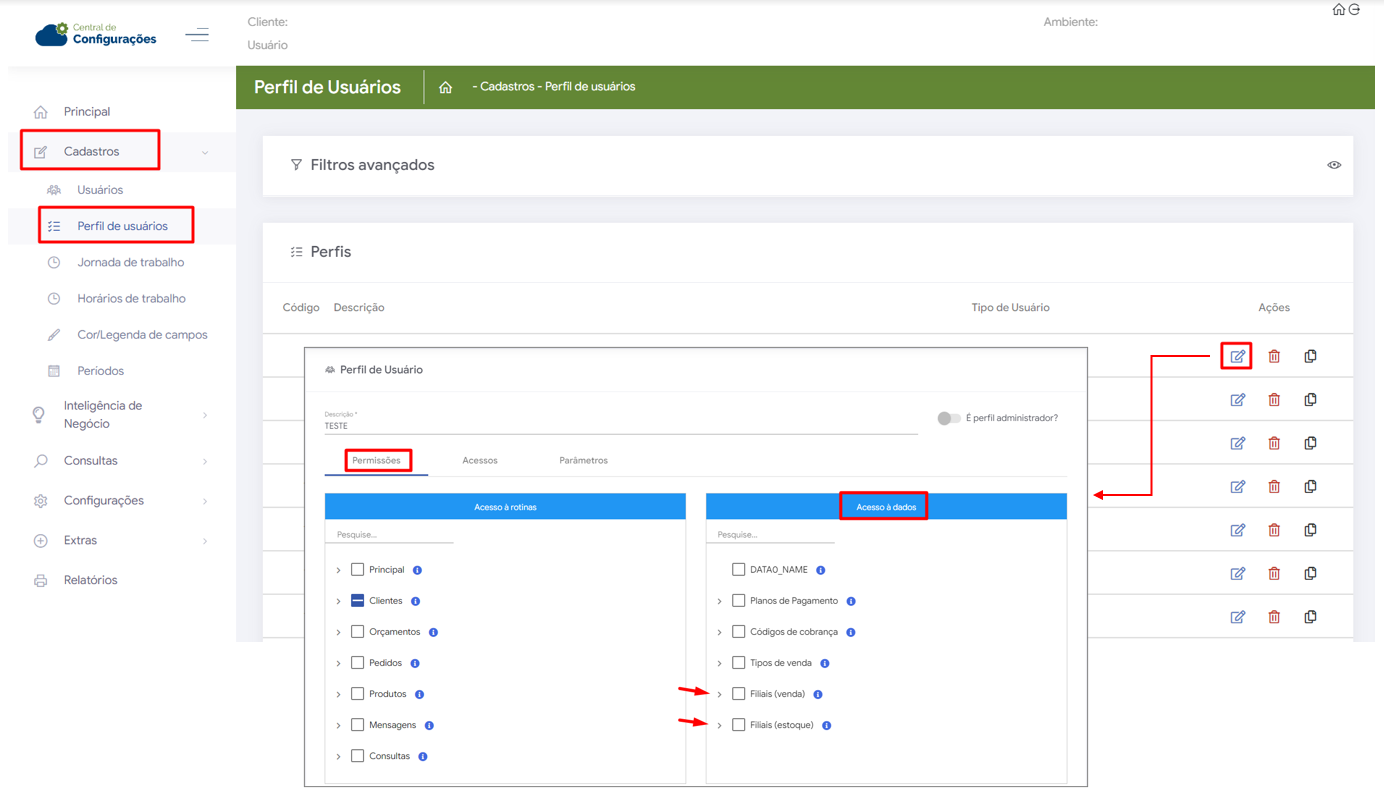
Task: Click the info icon next to Filiais (venda)
Action: pyautogui.click(x=818, y=694)
